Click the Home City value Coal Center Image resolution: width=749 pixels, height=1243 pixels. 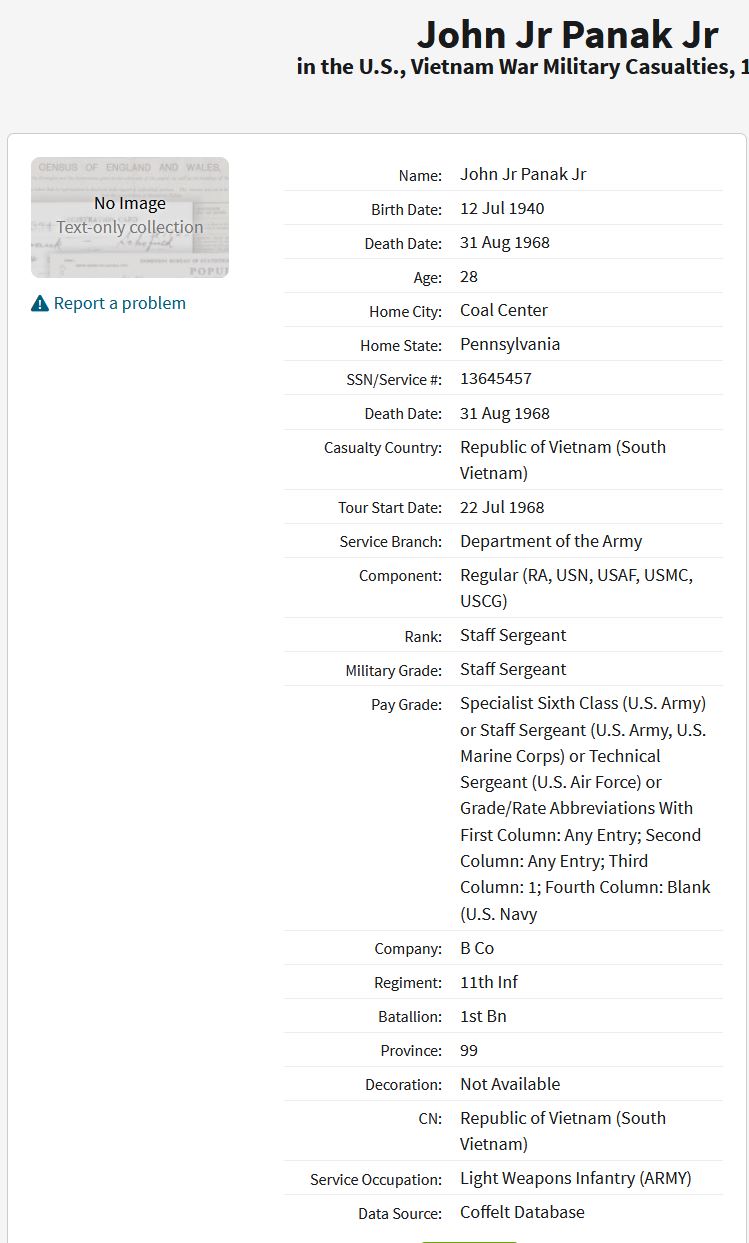(x=504, y=310)
